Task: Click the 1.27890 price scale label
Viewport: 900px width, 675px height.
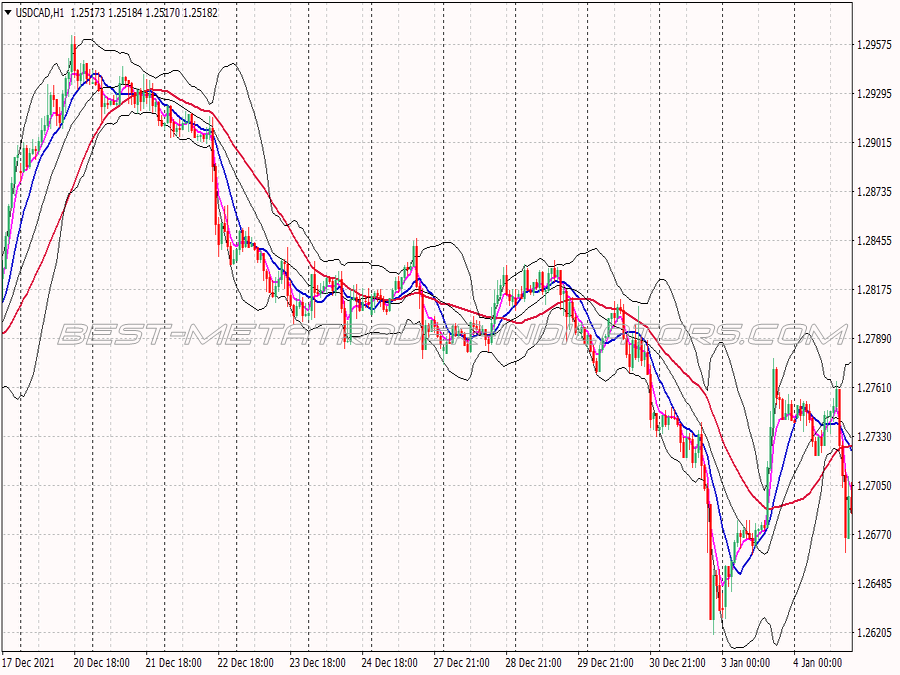Action: (x=874, y=339)
